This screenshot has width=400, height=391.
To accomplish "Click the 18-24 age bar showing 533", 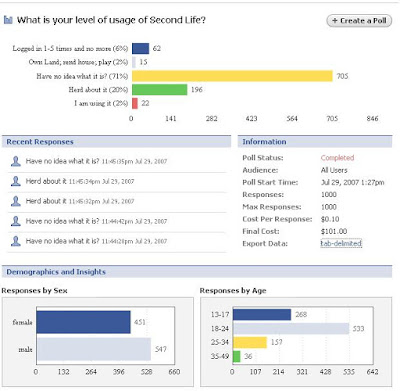I will (291, 329).
